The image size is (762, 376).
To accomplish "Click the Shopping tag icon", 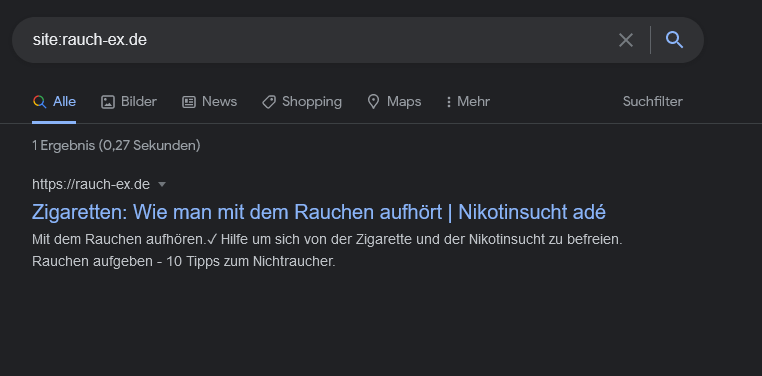I will tap(269, 102).
